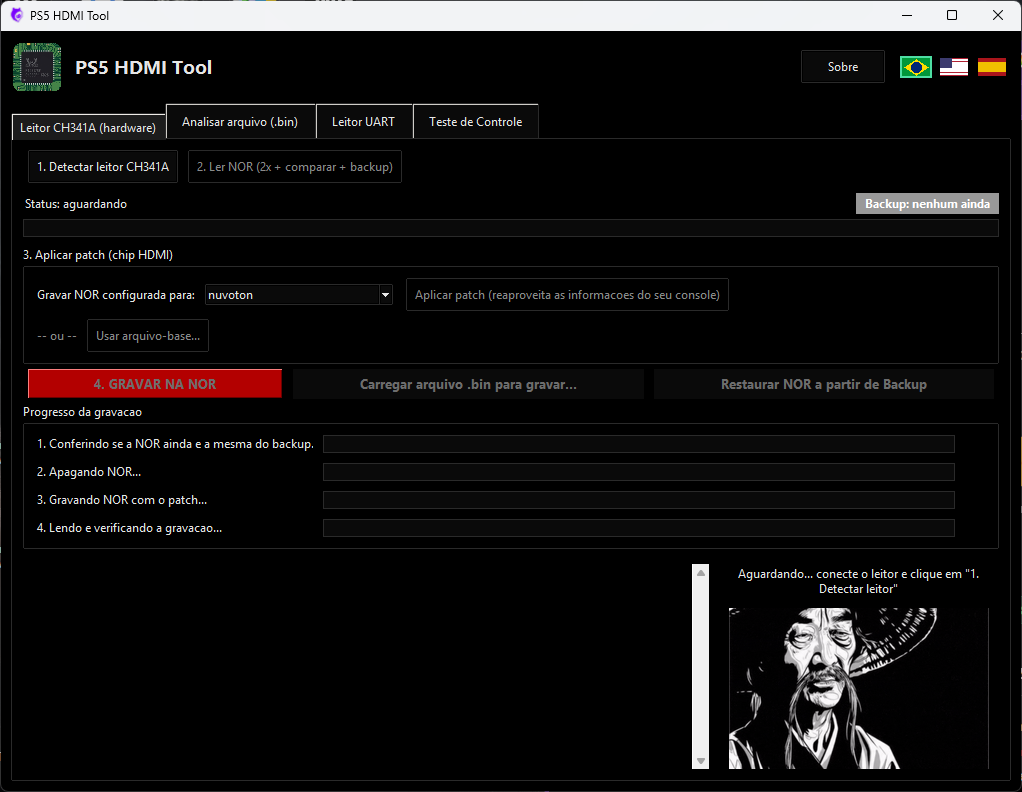Screen dimensions: 1022x792
Task: Click Aplicar patch (reaproveita as informacoes) button
Action: click(x=567, y=295)
